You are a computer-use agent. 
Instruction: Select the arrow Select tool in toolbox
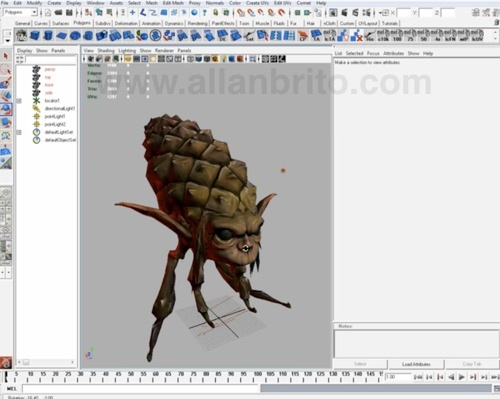[6, 56]
